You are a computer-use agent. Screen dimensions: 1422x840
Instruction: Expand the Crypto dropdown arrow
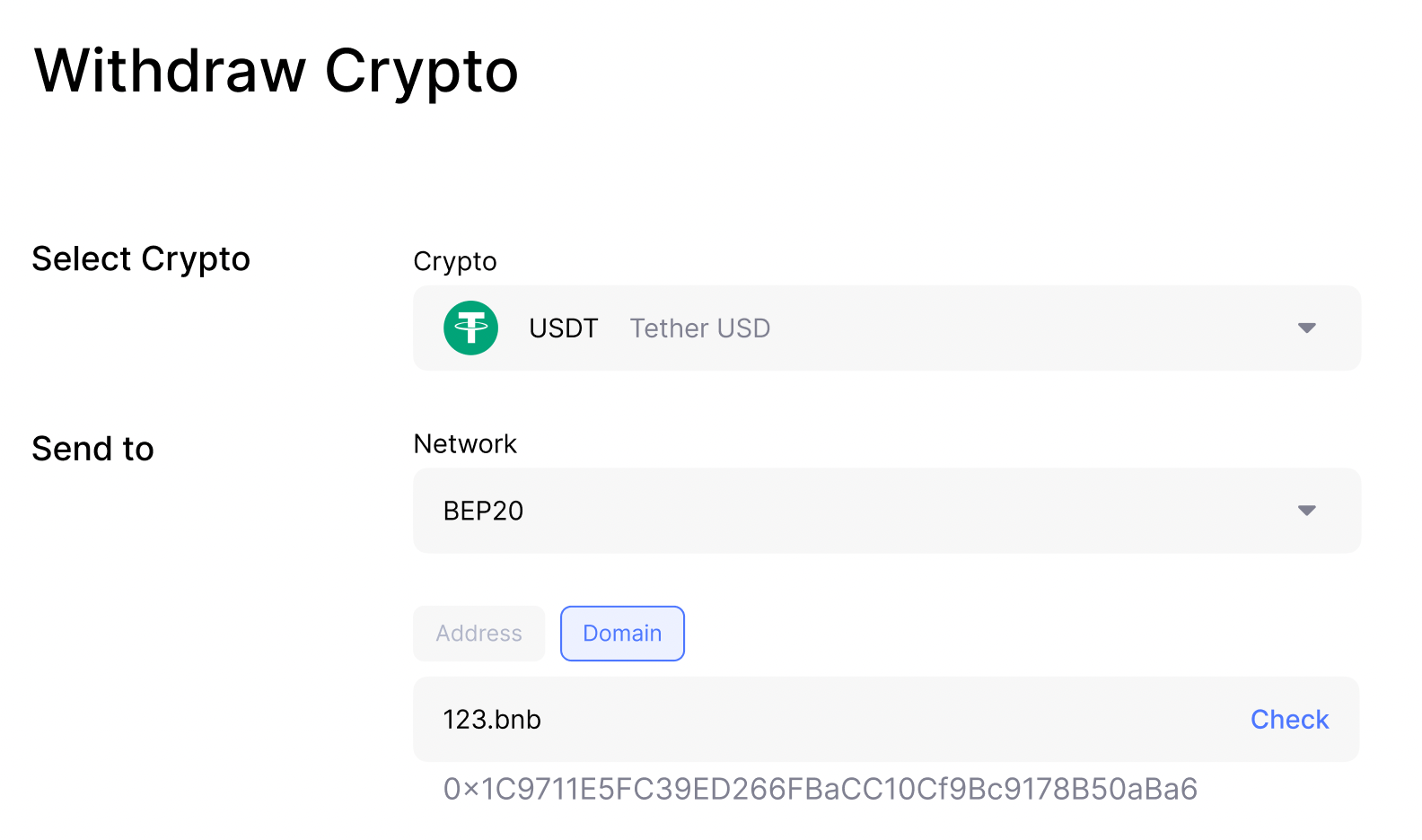pyautogui.click(x=1306, y=328)
